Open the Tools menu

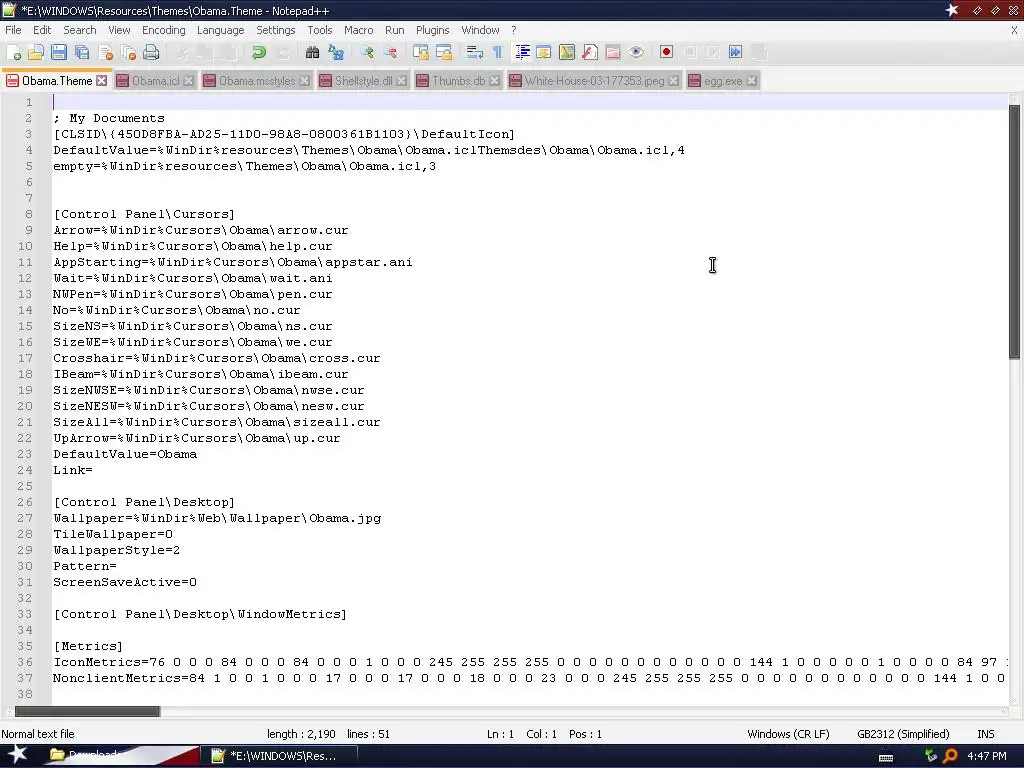[x=319, y=30]
